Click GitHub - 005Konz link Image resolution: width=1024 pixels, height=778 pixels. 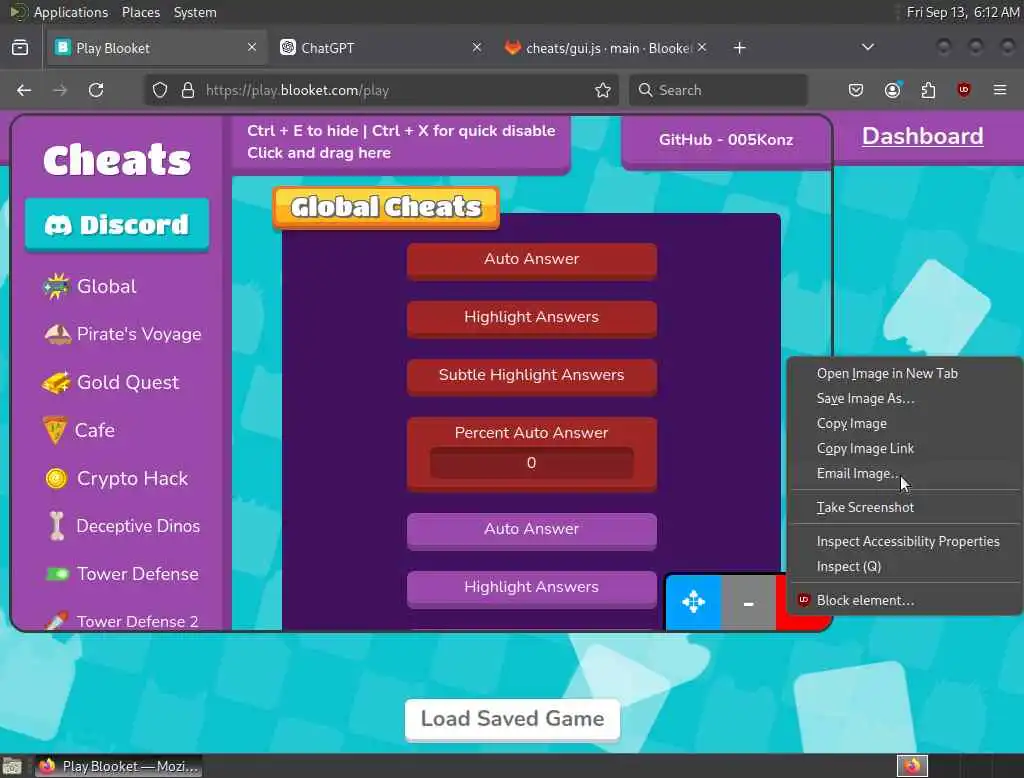[726, 140]
